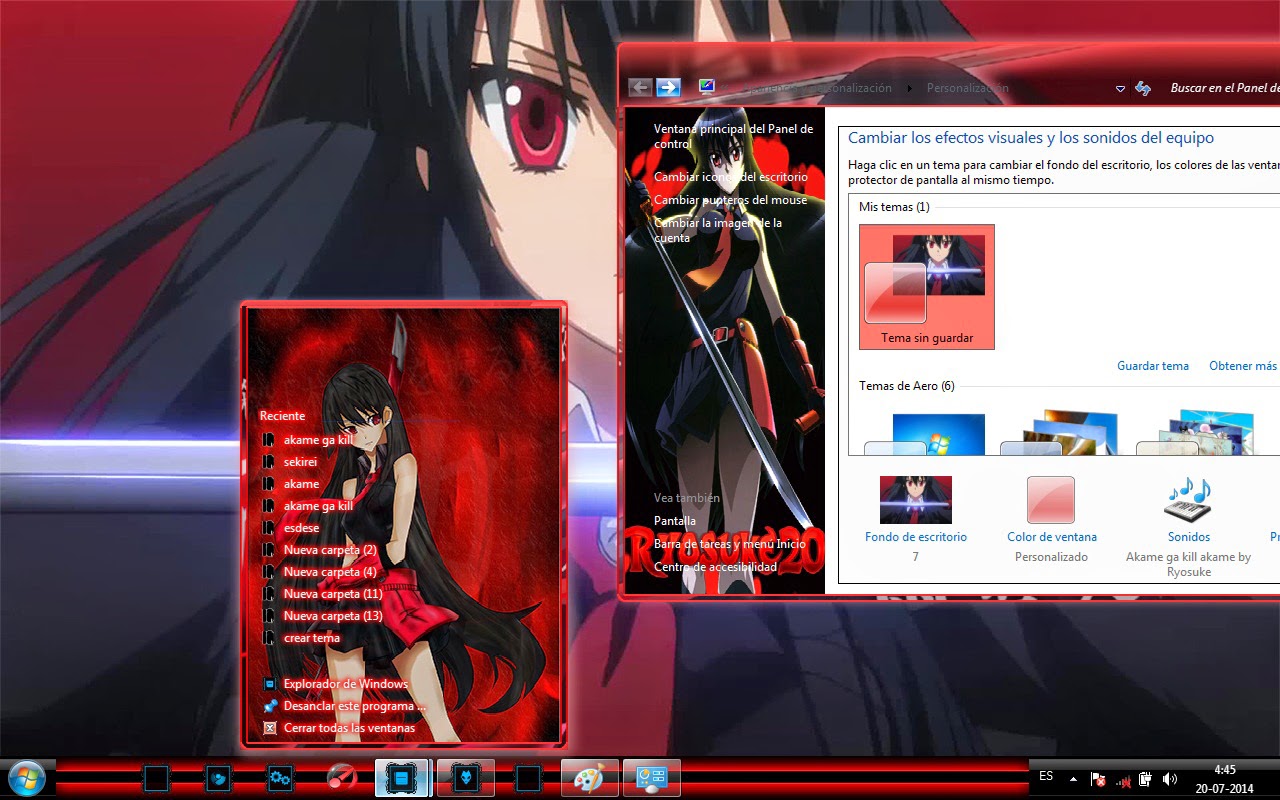Open recent item akame
This screenshot has height=800, width=1280.
[301, 484]
